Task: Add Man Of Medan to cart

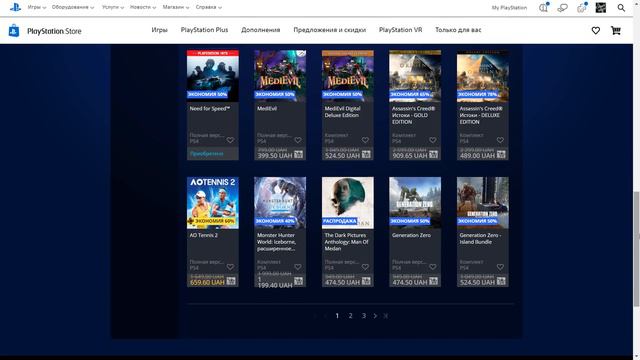Action: coord(366,281)
